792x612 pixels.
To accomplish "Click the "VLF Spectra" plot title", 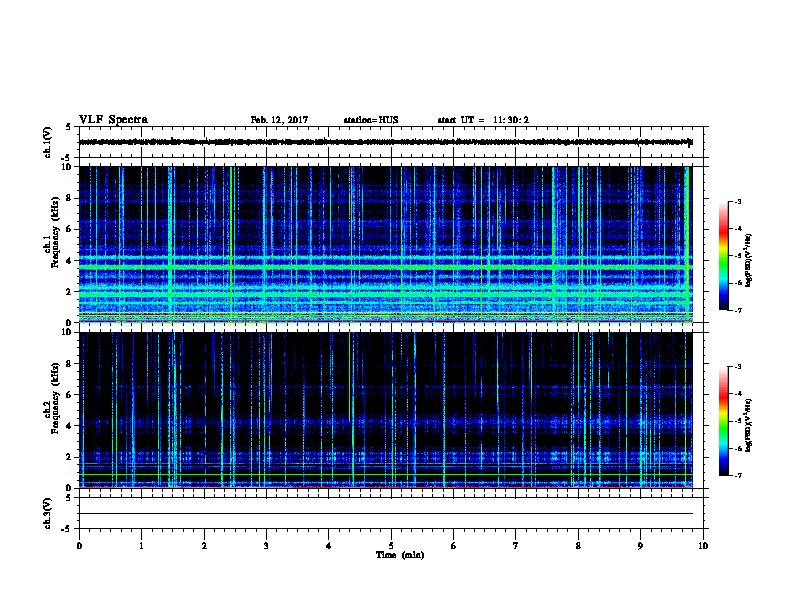I will (x=113, y=120).
